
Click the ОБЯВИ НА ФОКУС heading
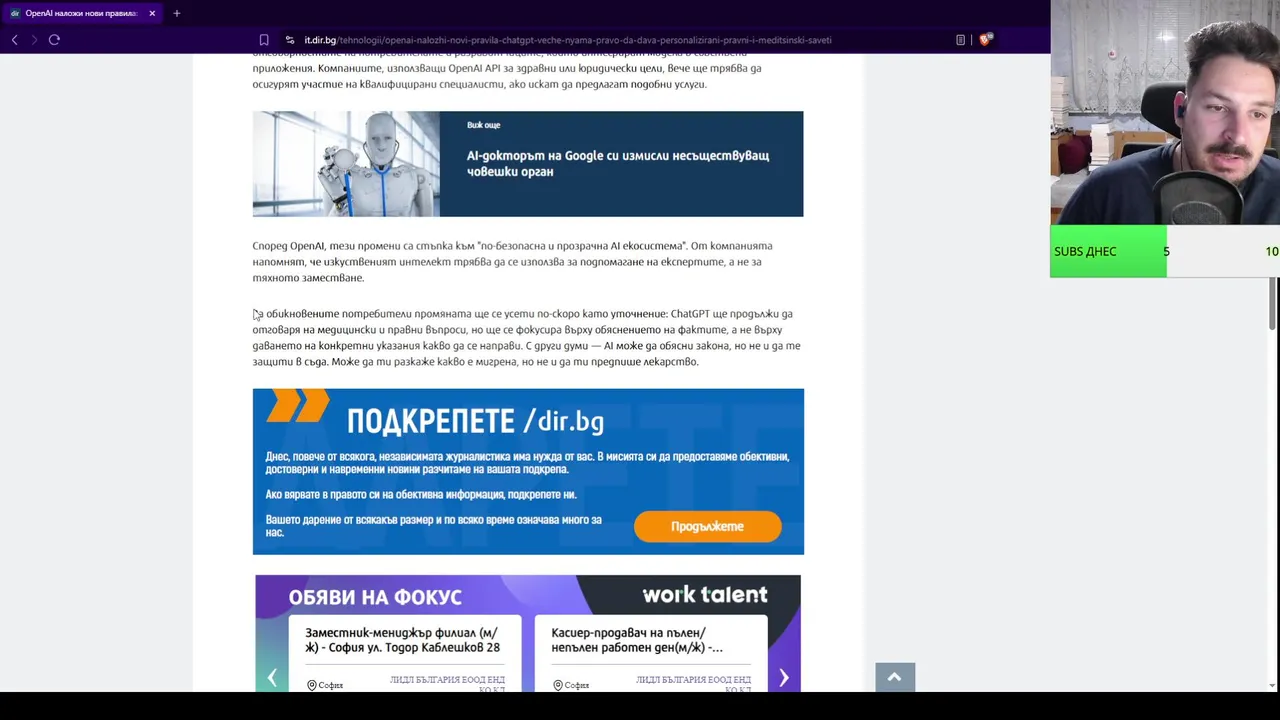click(x=375, y=598)
